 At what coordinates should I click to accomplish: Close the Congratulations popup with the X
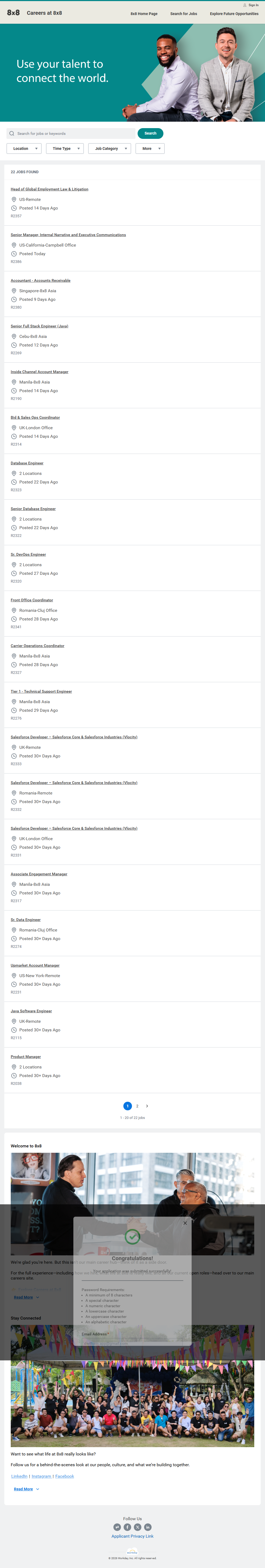click(185, 1223)
